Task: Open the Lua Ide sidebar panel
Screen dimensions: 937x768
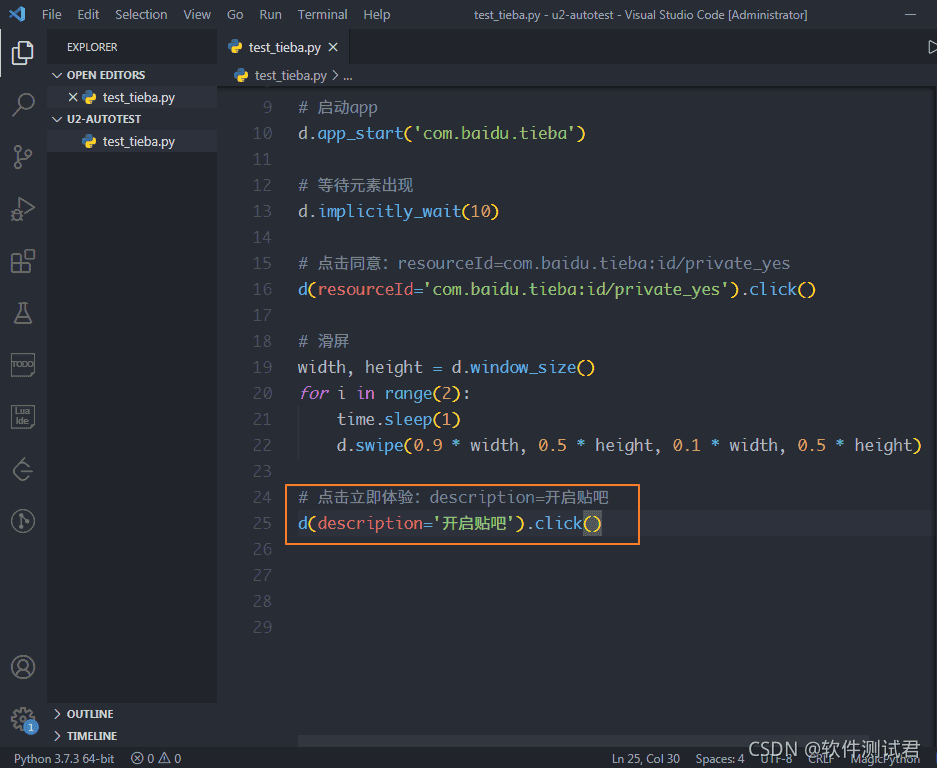Action: [22, 417]
